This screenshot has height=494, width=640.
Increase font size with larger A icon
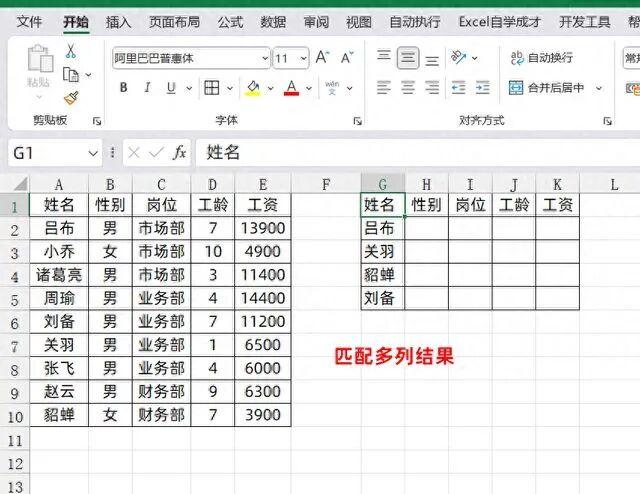coord(322,58)
